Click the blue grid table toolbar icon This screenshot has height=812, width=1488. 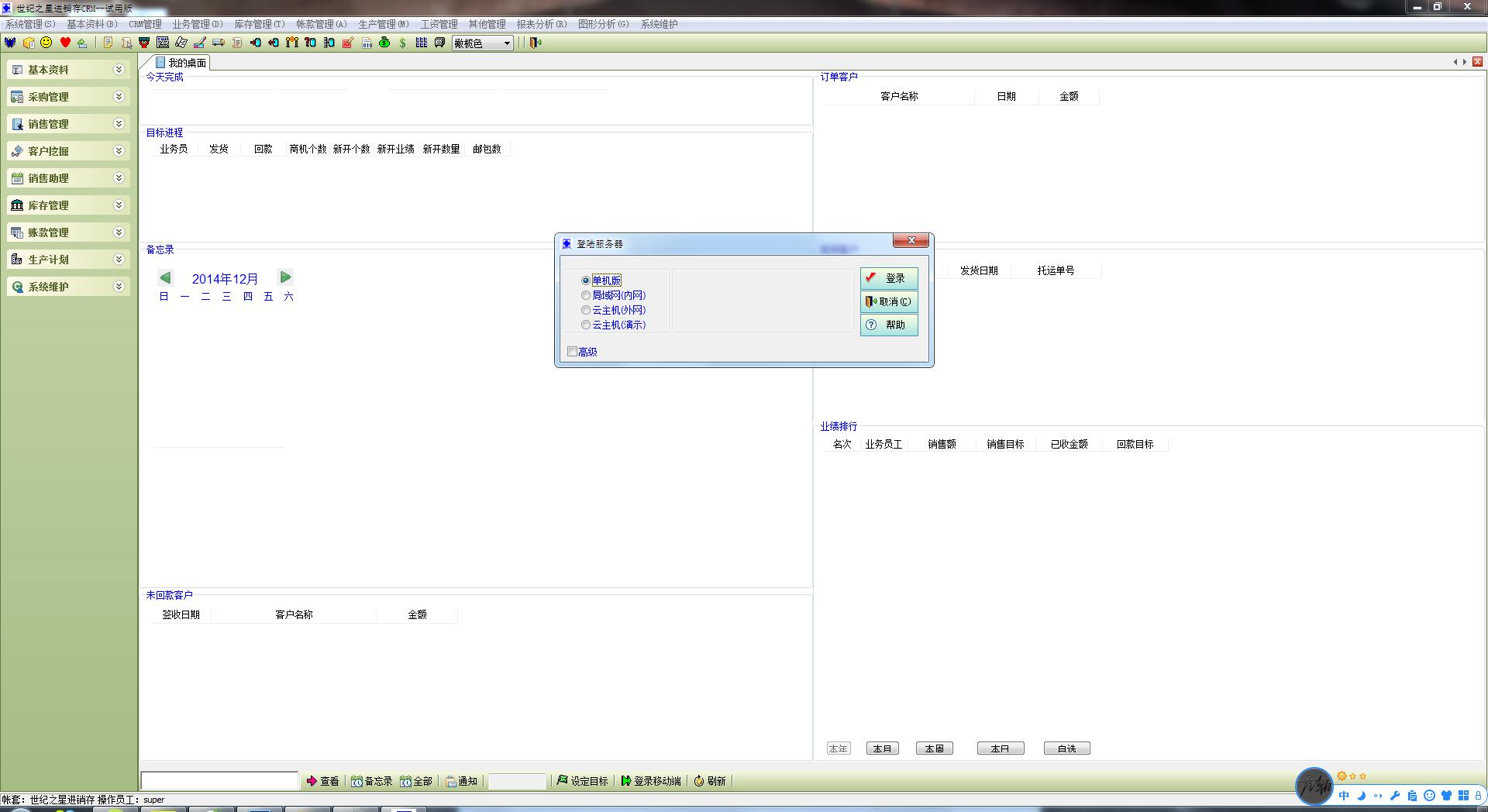[x=422, y=43]
